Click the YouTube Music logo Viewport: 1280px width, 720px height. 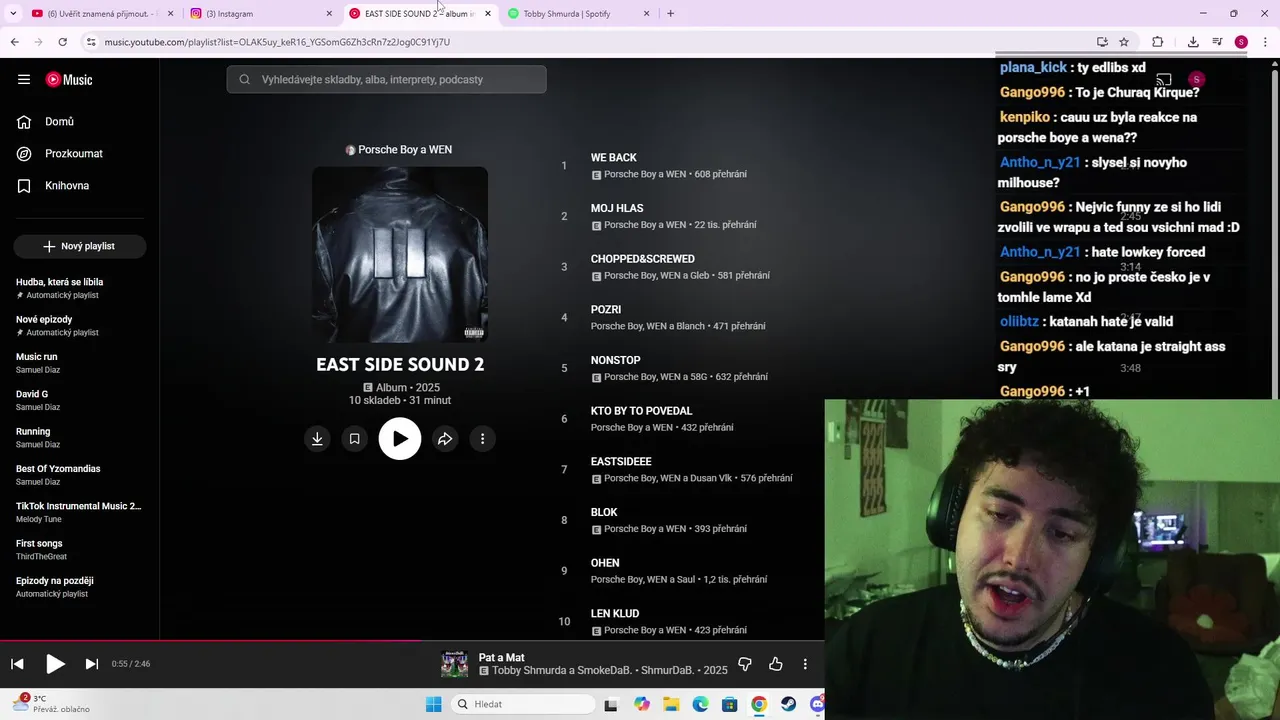(69, 79)
